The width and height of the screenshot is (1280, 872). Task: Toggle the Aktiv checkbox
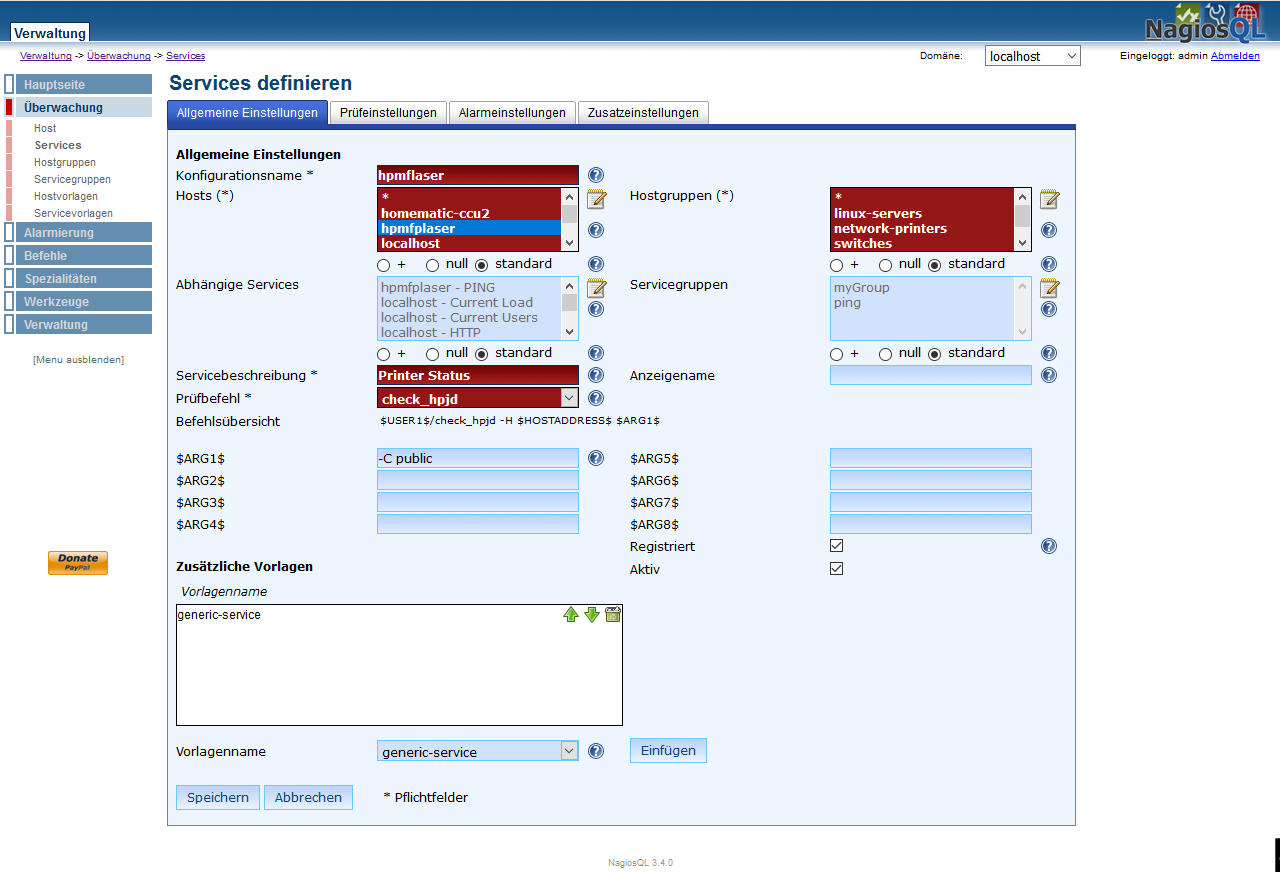[837, 569]
